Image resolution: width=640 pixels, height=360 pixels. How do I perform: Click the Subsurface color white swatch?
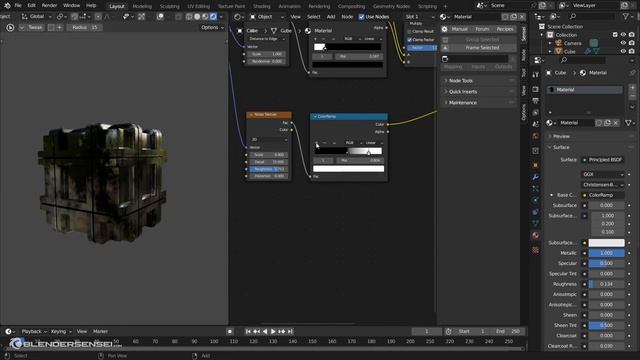(606, 243)
